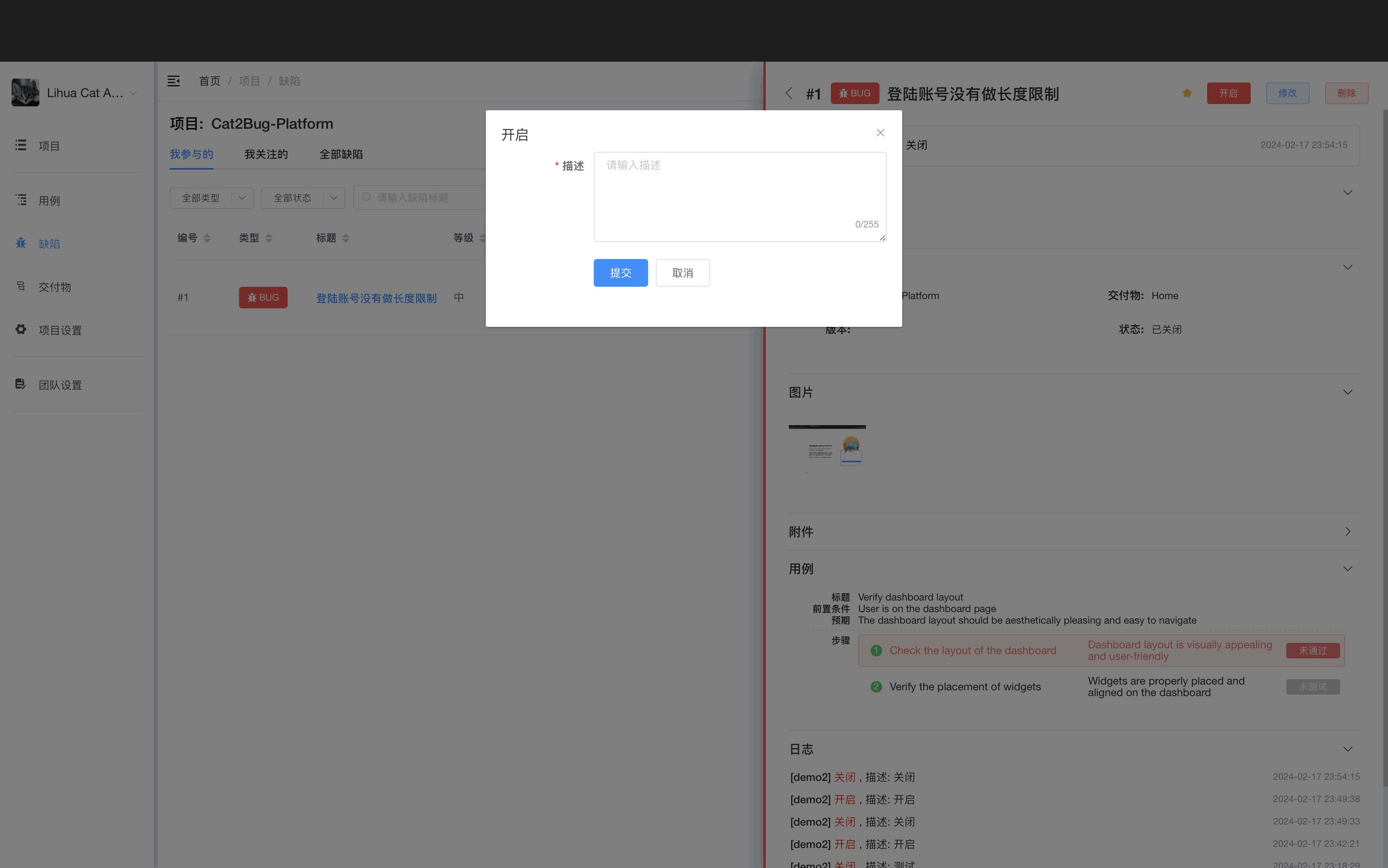This screenshot has width=1388, height=868.
Task: Collapse the first detail section chevron
Action: (x=1348, y=192)
